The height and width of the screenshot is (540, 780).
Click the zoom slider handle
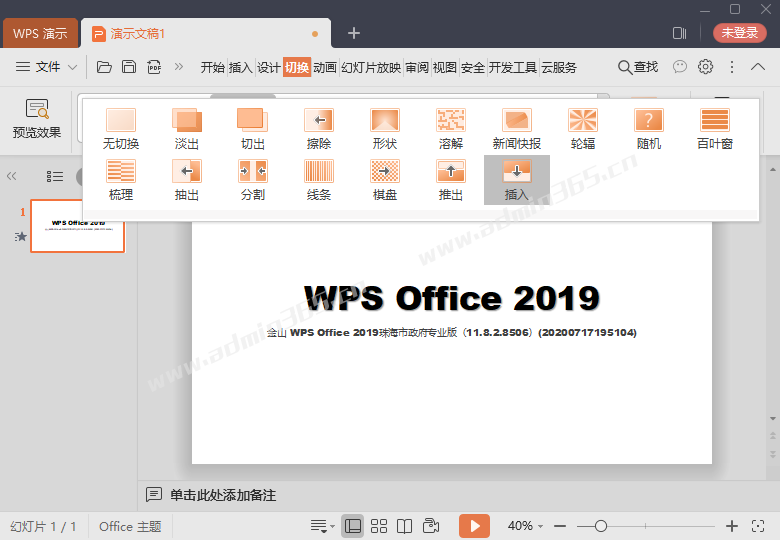600,526
